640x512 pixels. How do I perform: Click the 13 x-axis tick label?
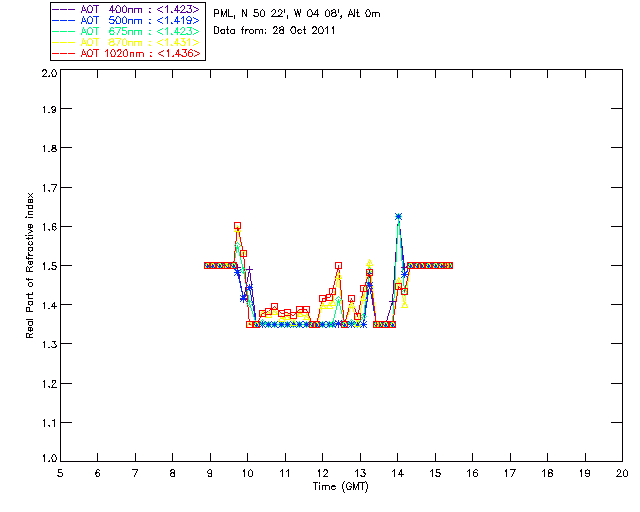(360, 473)
